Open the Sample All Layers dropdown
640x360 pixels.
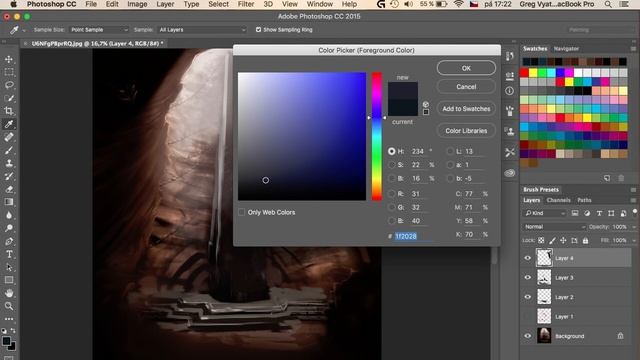(202, 29)
